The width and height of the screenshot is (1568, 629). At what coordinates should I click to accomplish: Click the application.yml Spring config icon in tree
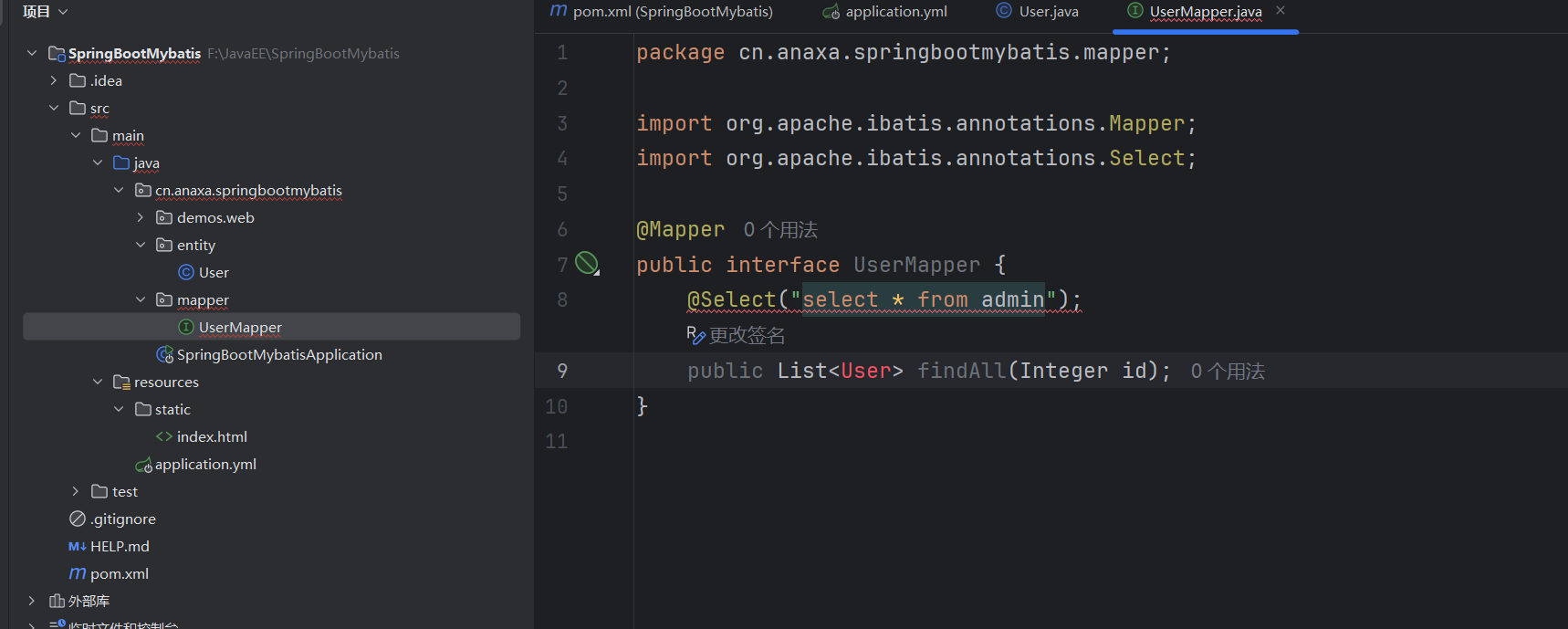click(x=143, y=465)
